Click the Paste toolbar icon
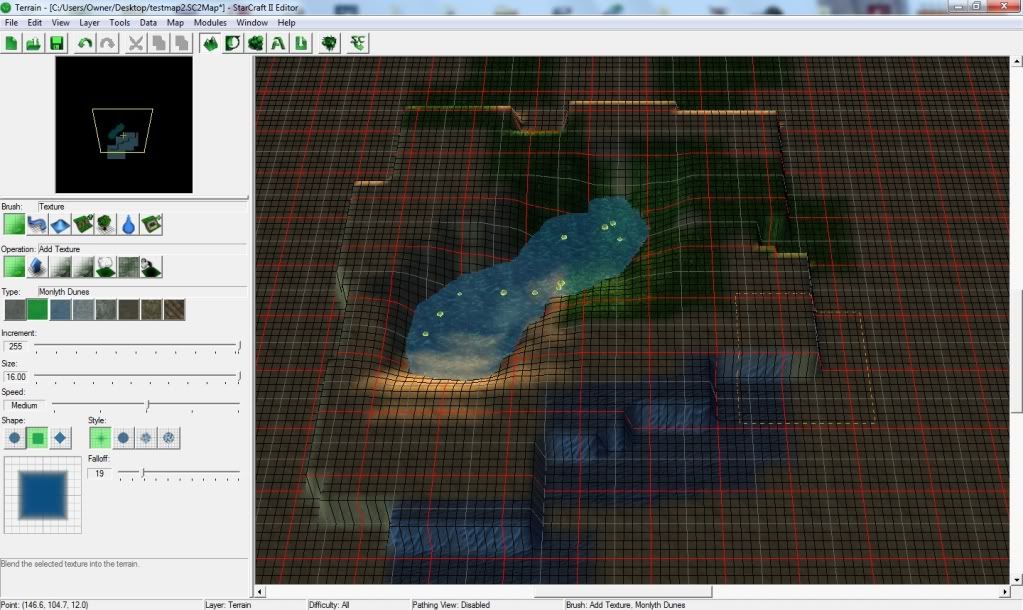1023x610 pixels. click(181, 44)
